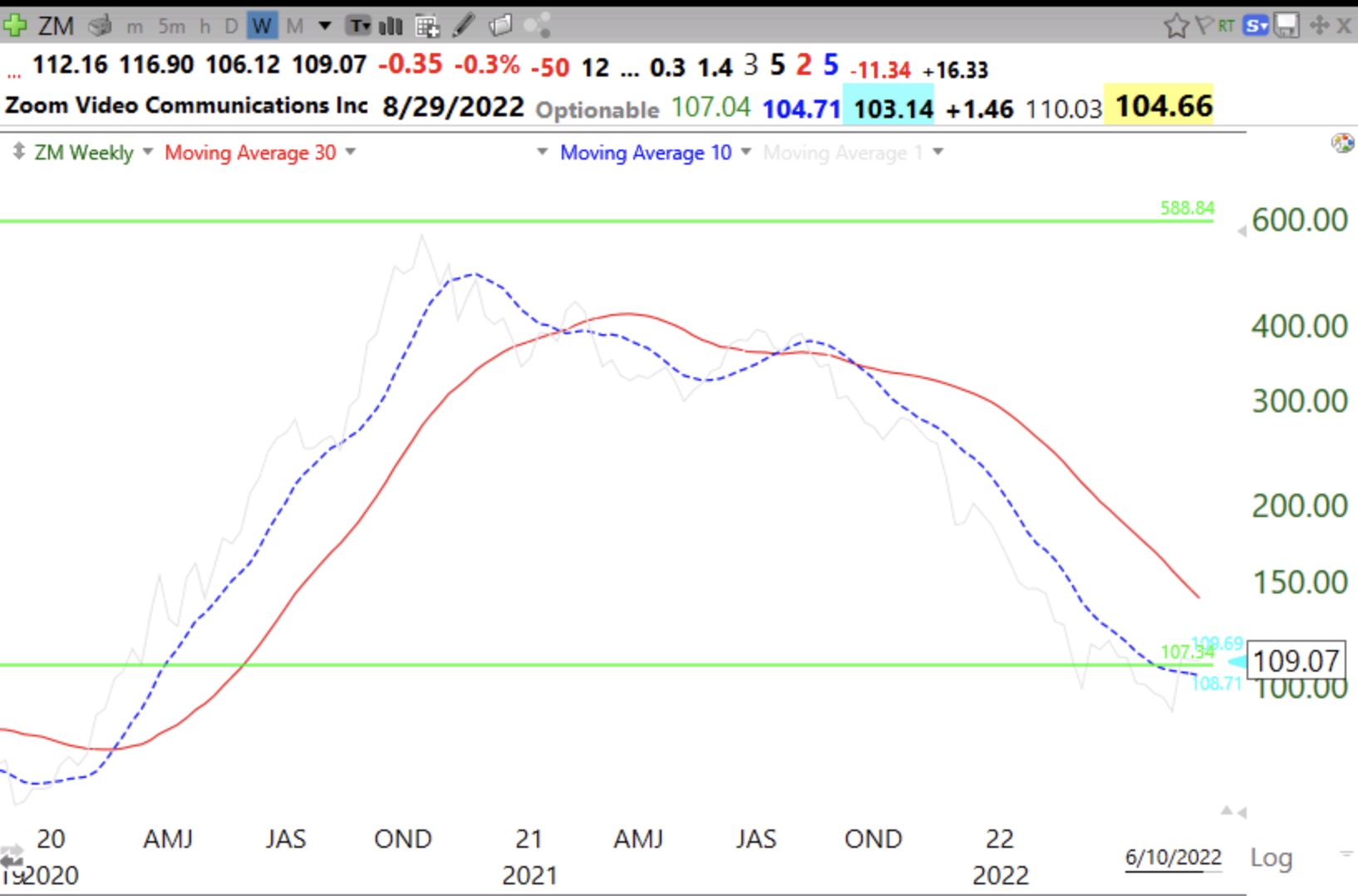This screenshot has height=896, width=1358.
Task: Click the small left triangle near time axis
Action: (x=1242, y=812)
